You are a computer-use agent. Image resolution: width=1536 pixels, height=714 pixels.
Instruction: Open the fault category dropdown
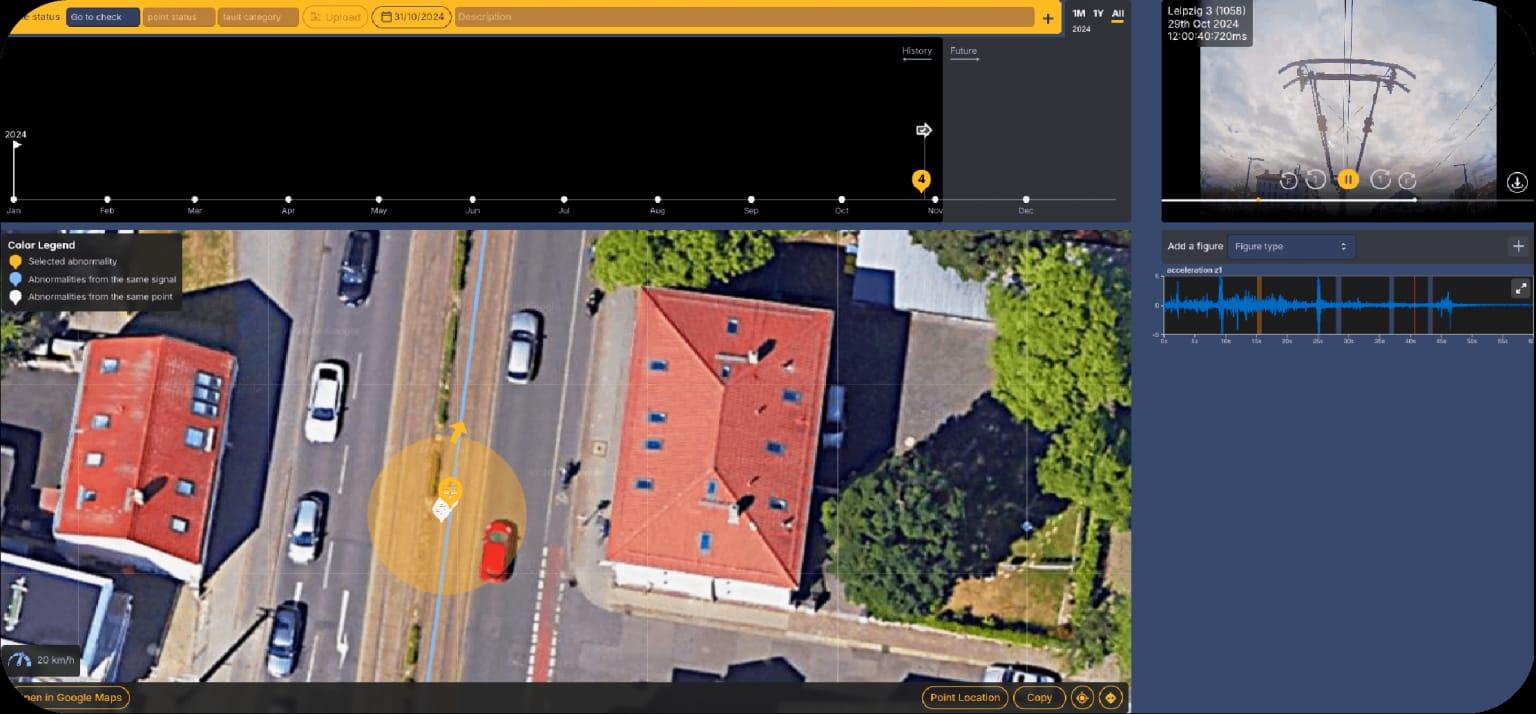tap(258, 17)
